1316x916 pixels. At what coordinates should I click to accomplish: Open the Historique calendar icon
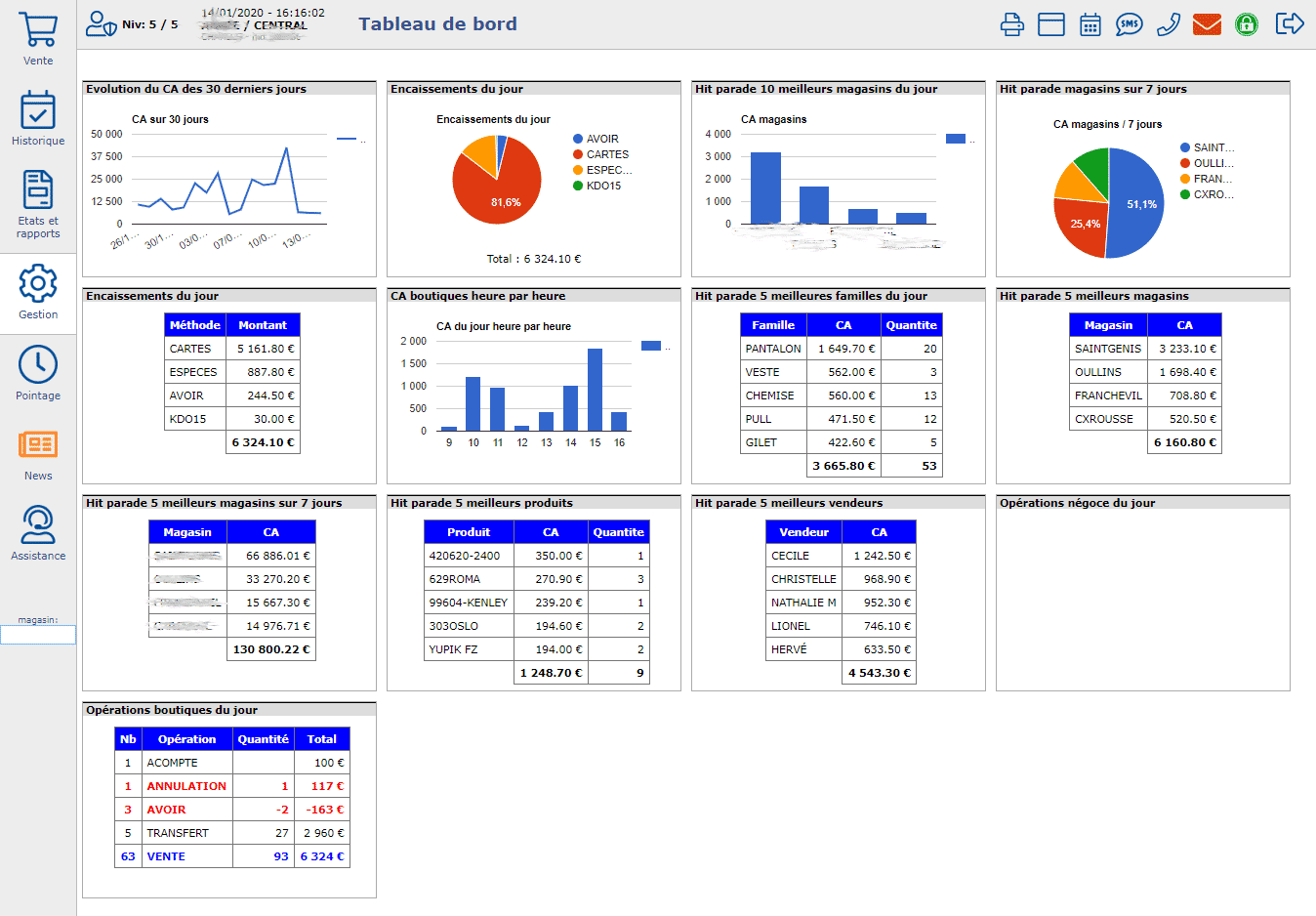tap(38, 111)
